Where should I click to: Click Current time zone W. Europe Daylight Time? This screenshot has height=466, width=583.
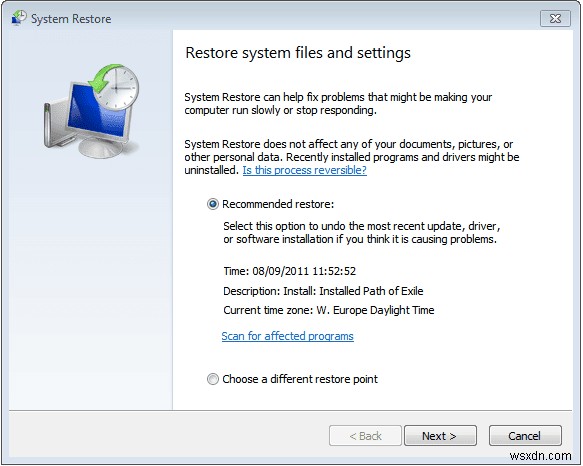coord(329,310)
